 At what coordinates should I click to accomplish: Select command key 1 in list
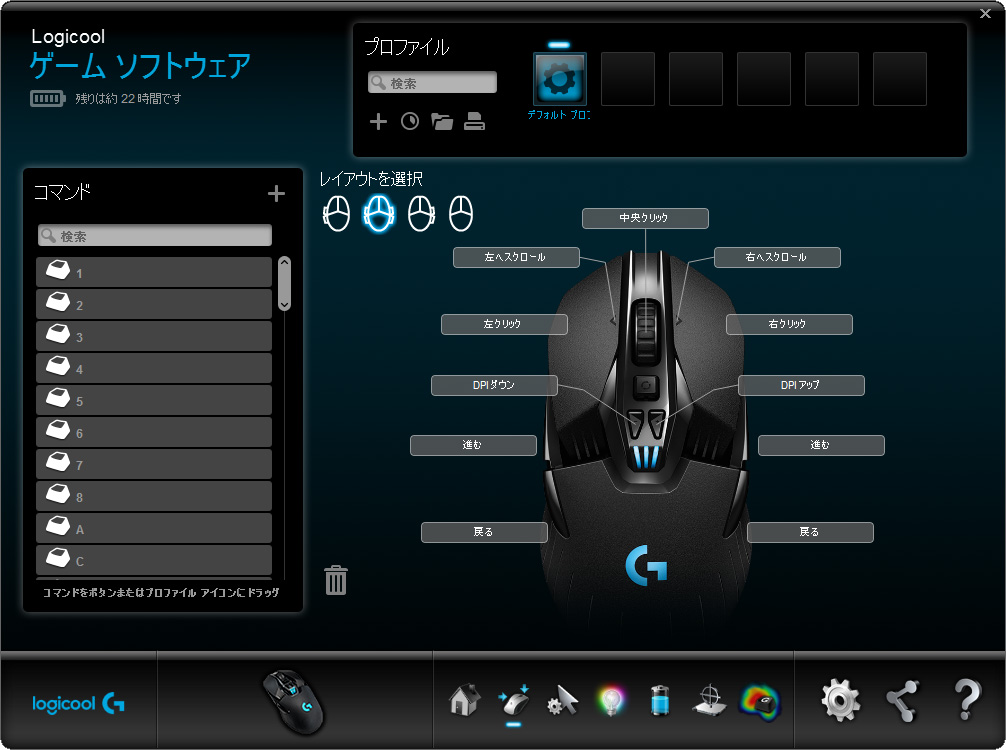(x=154, y=272)
